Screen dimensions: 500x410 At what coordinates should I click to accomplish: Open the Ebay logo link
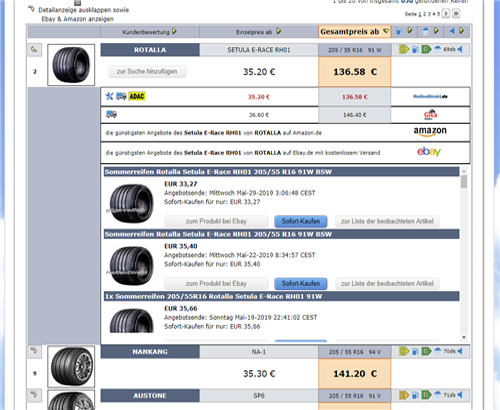[x=429, y=152]
